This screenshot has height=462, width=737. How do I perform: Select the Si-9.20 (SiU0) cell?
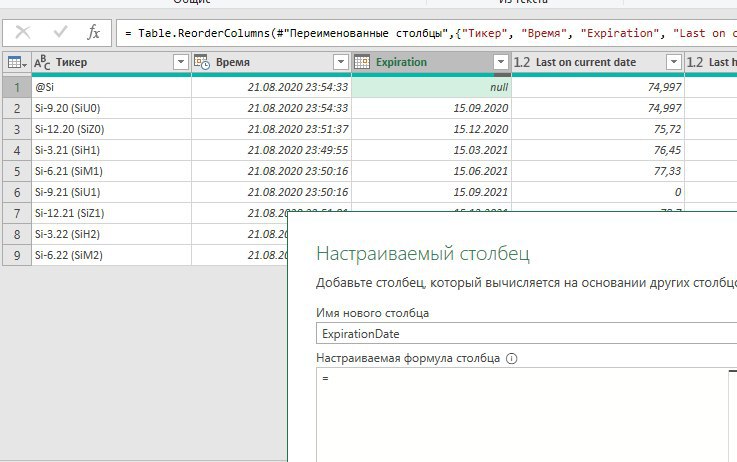(111, 108)
